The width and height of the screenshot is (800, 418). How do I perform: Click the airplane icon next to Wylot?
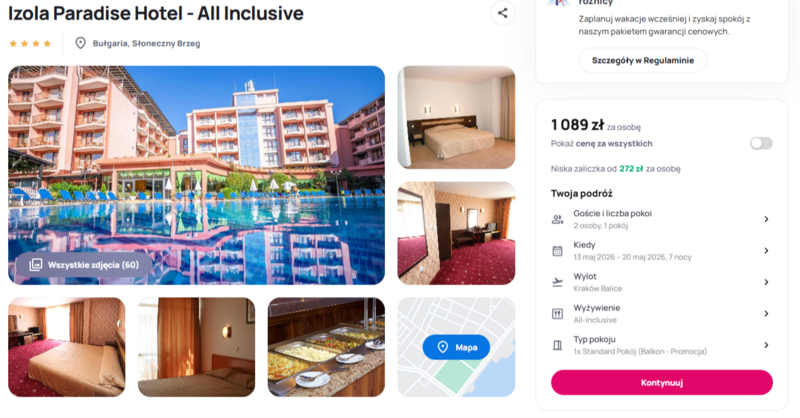557,282
